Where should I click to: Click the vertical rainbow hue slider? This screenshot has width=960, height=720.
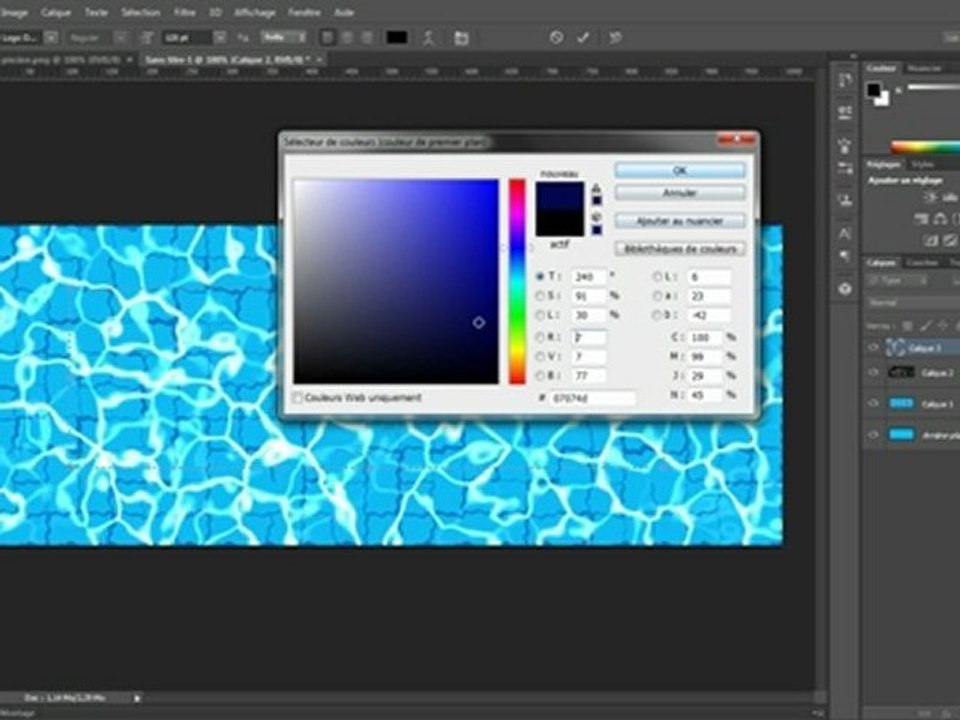point(517,282)
